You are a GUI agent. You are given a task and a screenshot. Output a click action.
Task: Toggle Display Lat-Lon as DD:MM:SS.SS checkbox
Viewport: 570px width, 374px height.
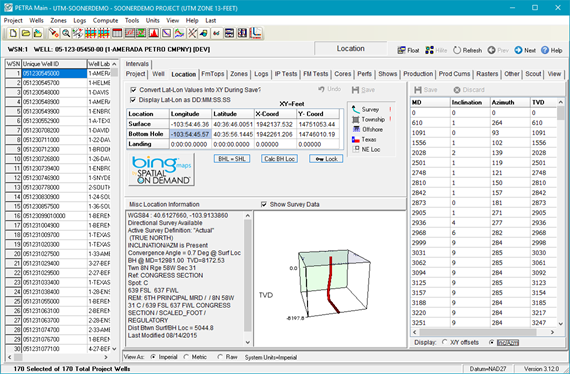(133, 100)
